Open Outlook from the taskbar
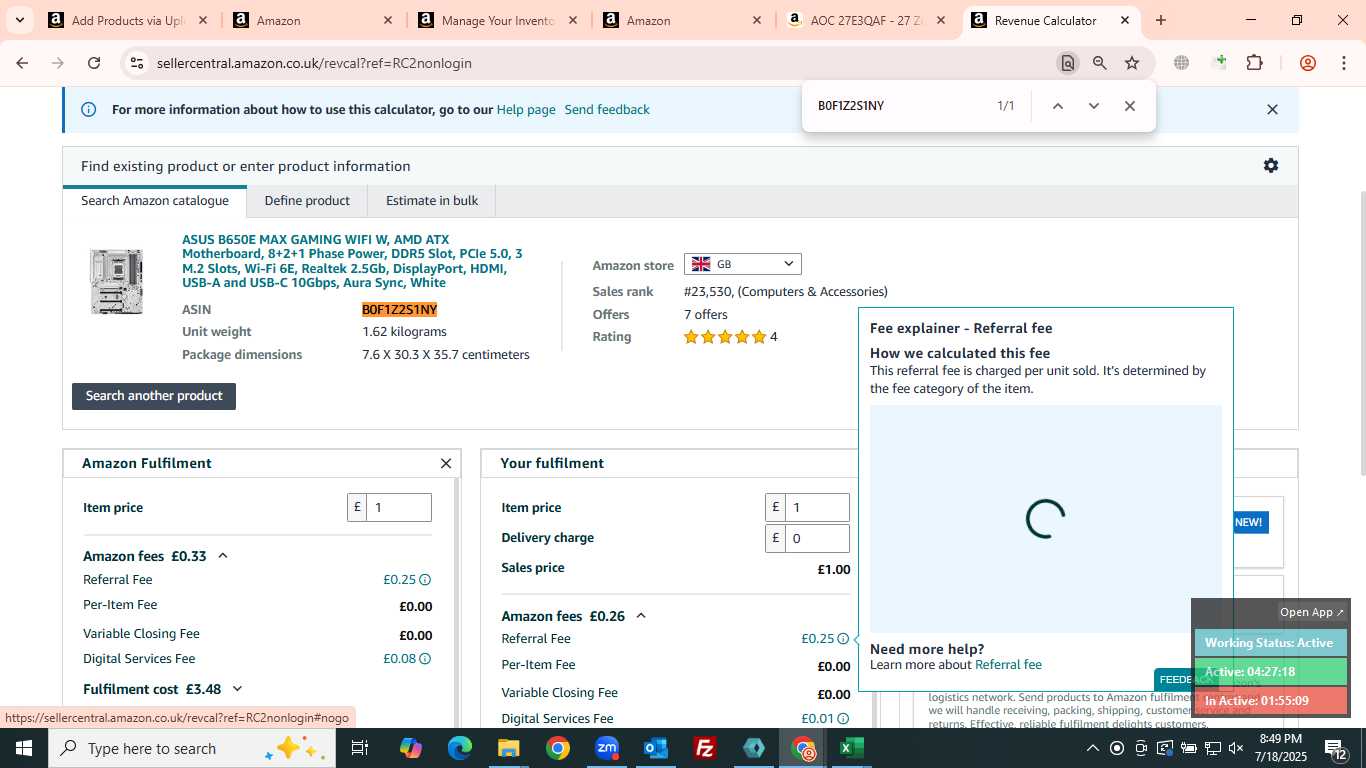The image size is (1366, 768). point(656,748)
